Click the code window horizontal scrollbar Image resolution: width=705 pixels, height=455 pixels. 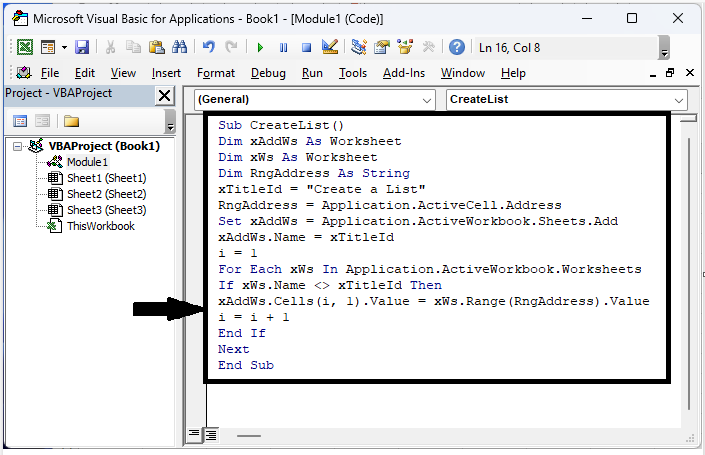point(249,436)
